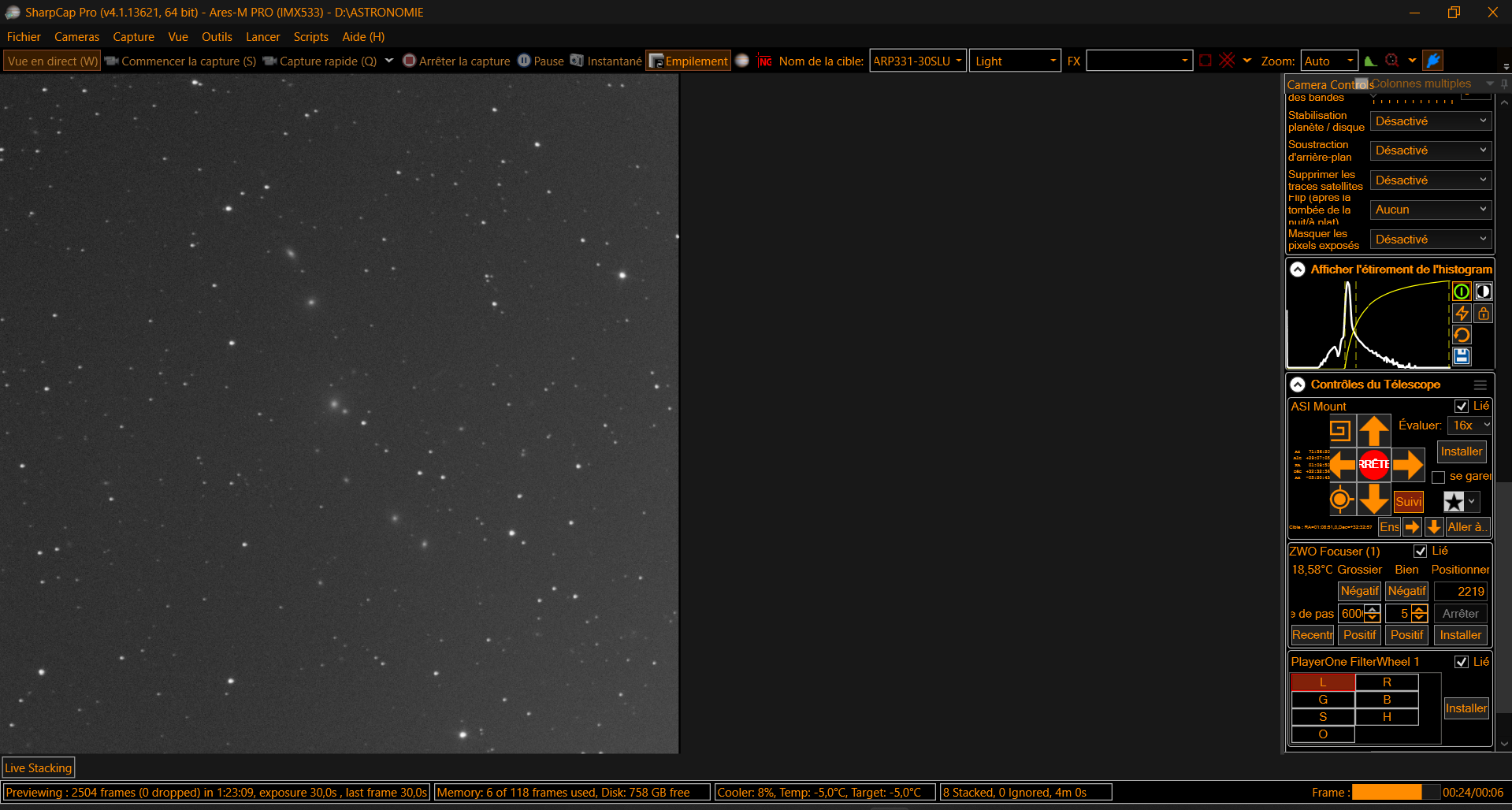Save the histogram stretch with the disk icon

1462,356
